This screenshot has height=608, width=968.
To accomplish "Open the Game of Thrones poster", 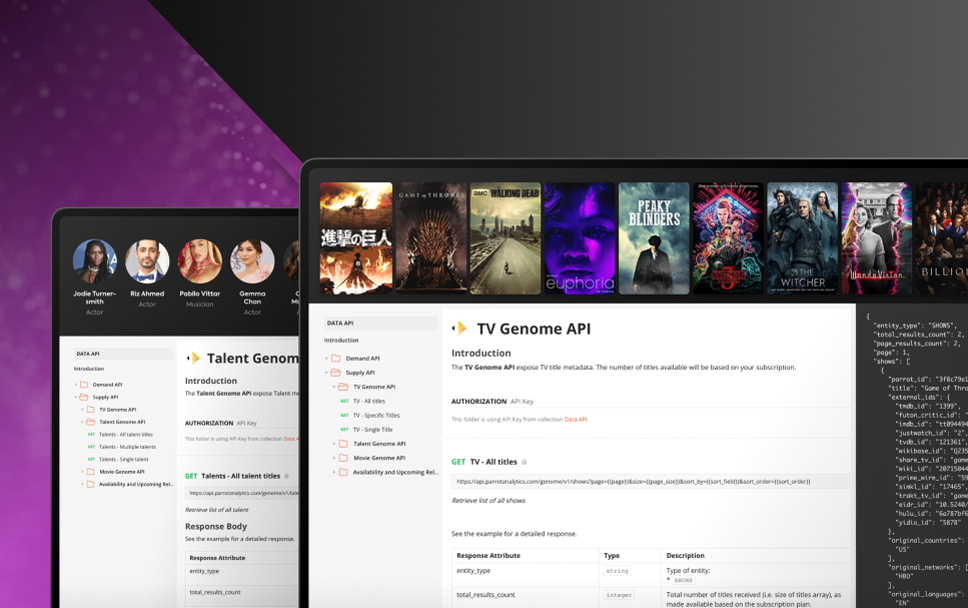I will pos(431,238).
